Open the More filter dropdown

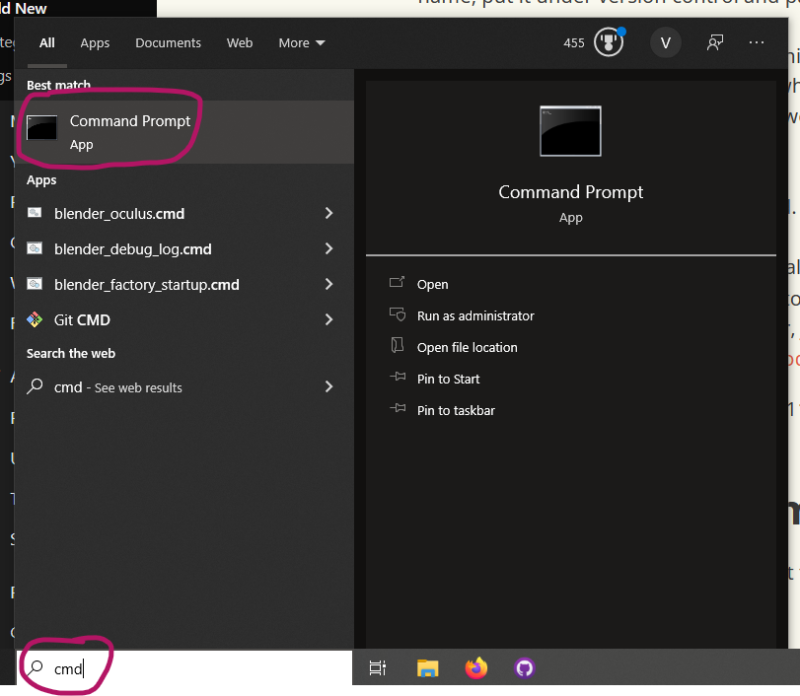(302, 43)
